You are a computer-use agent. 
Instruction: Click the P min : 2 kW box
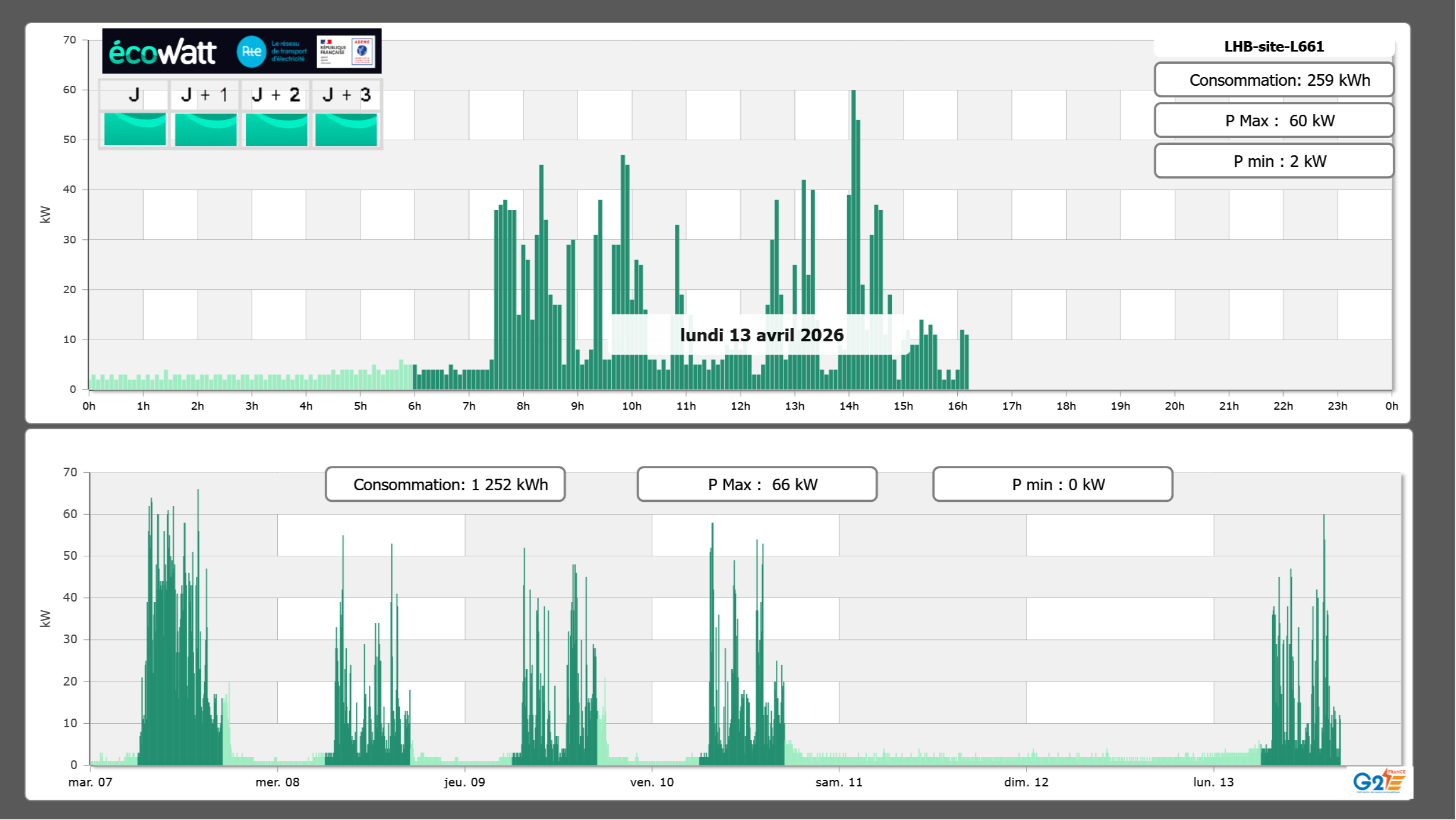click(x=1273, y=161)
